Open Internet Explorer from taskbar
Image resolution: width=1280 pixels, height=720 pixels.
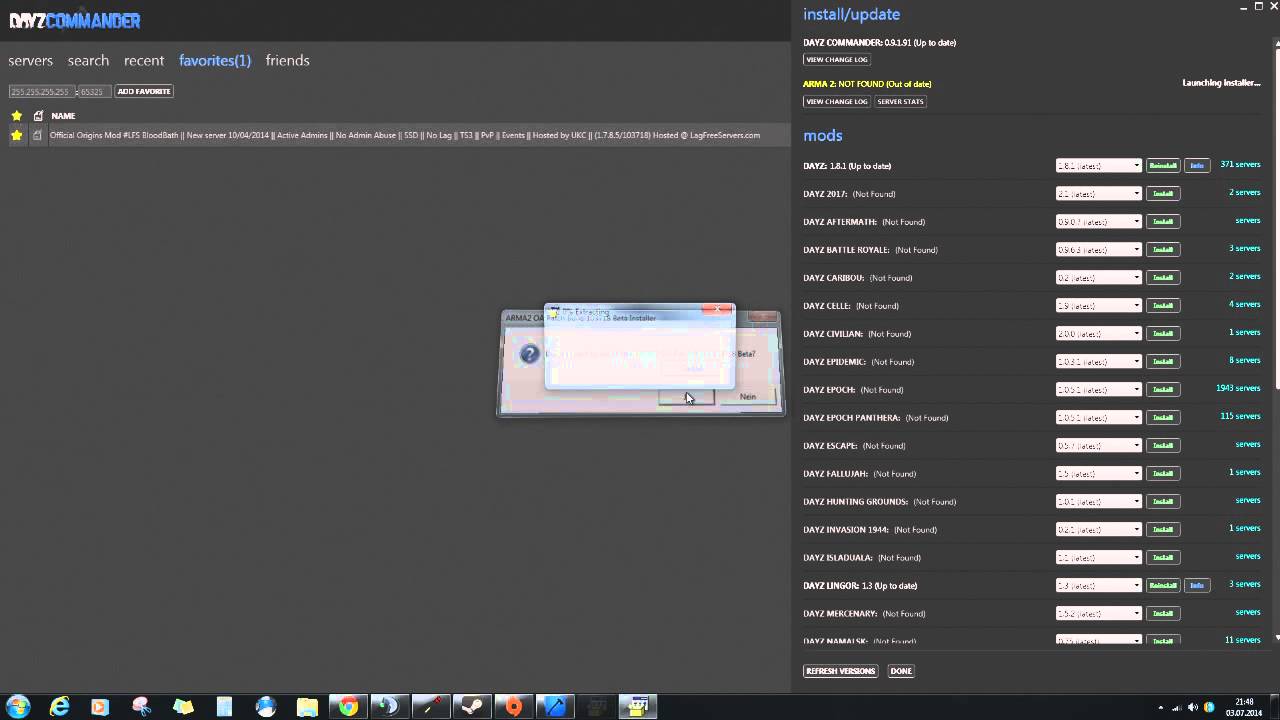coord(60,707)
